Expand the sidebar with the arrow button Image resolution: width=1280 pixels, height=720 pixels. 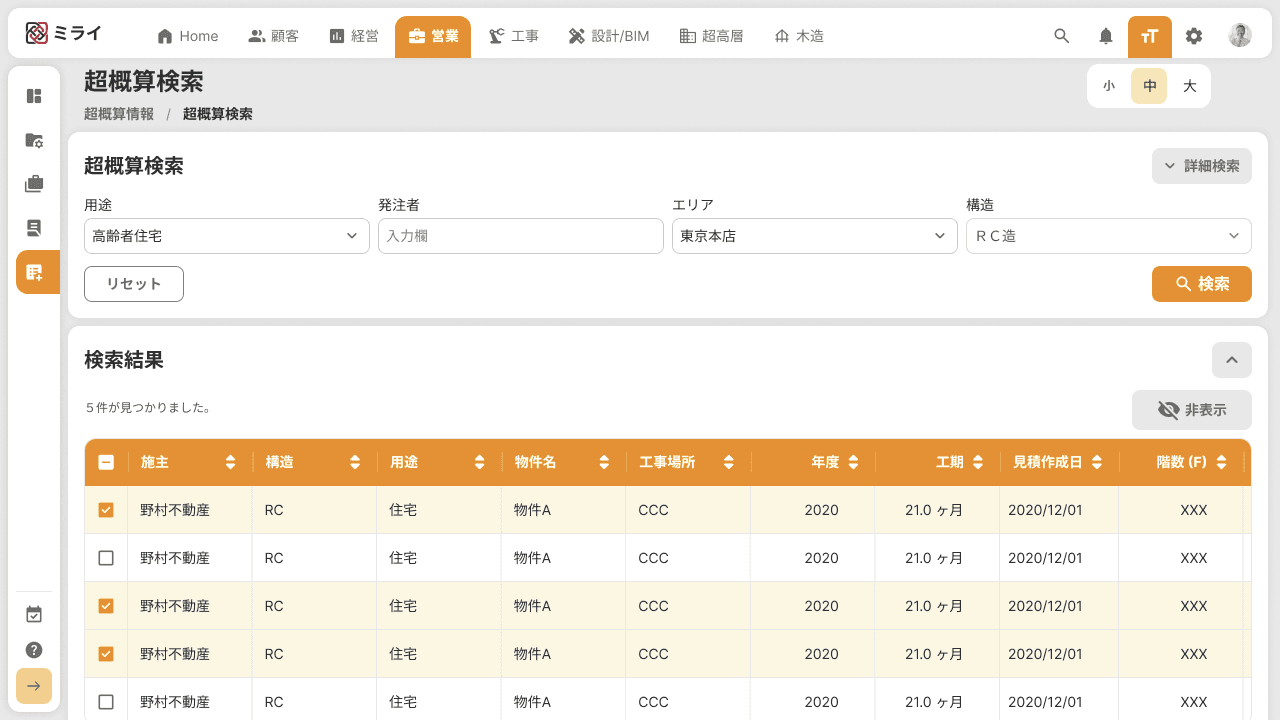tap(34, 686)
